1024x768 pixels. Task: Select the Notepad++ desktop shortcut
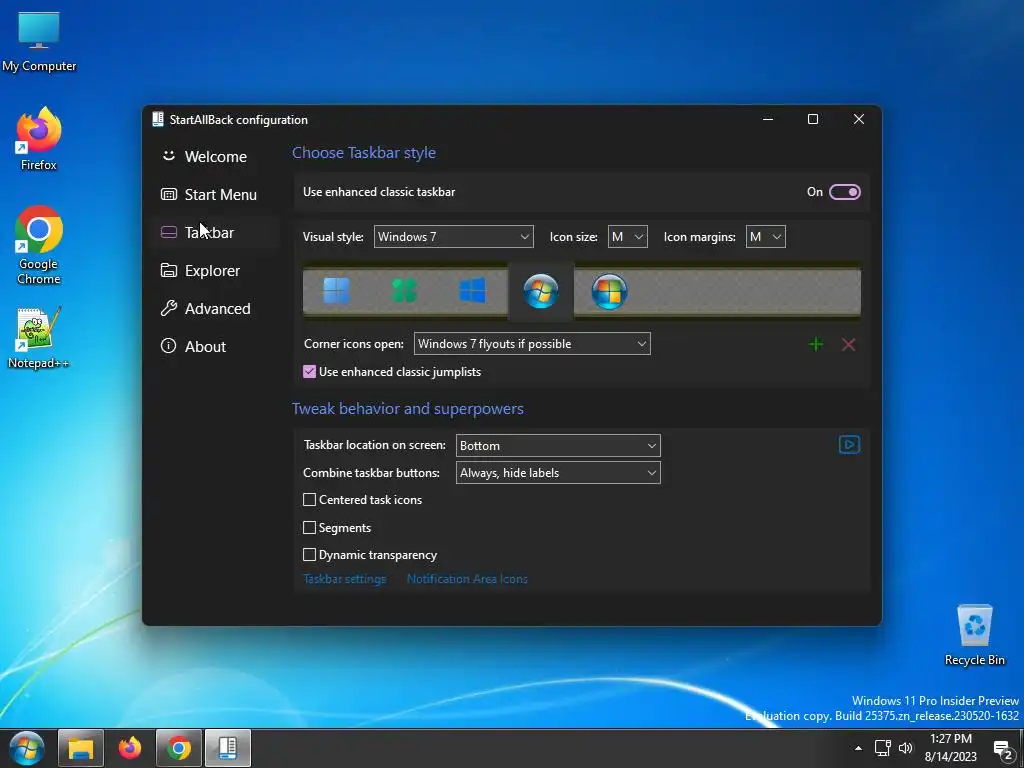39,338
